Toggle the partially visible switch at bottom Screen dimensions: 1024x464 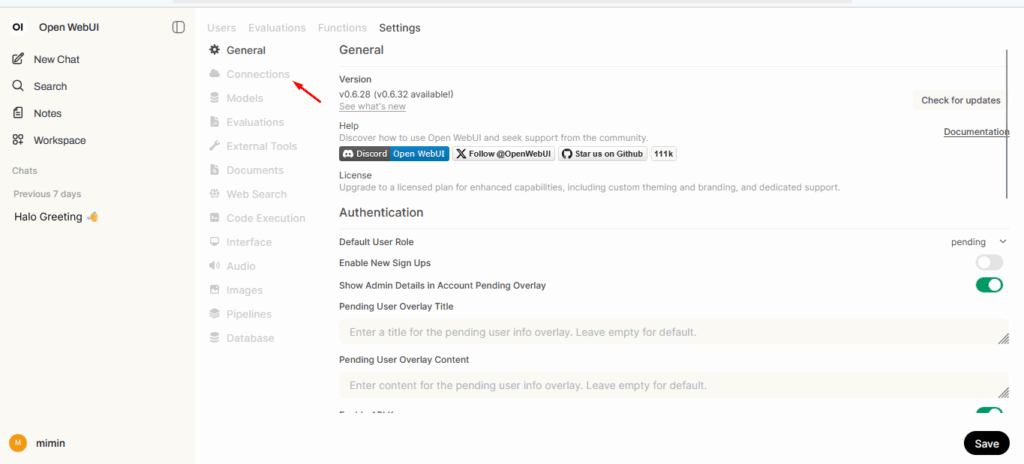tap(989, 412)
